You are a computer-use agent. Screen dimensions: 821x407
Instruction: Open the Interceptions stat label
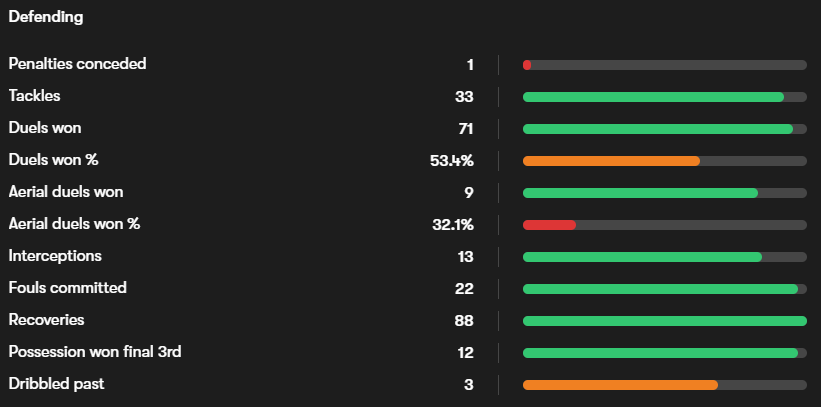pyautogui.click(x=55, y=256)
